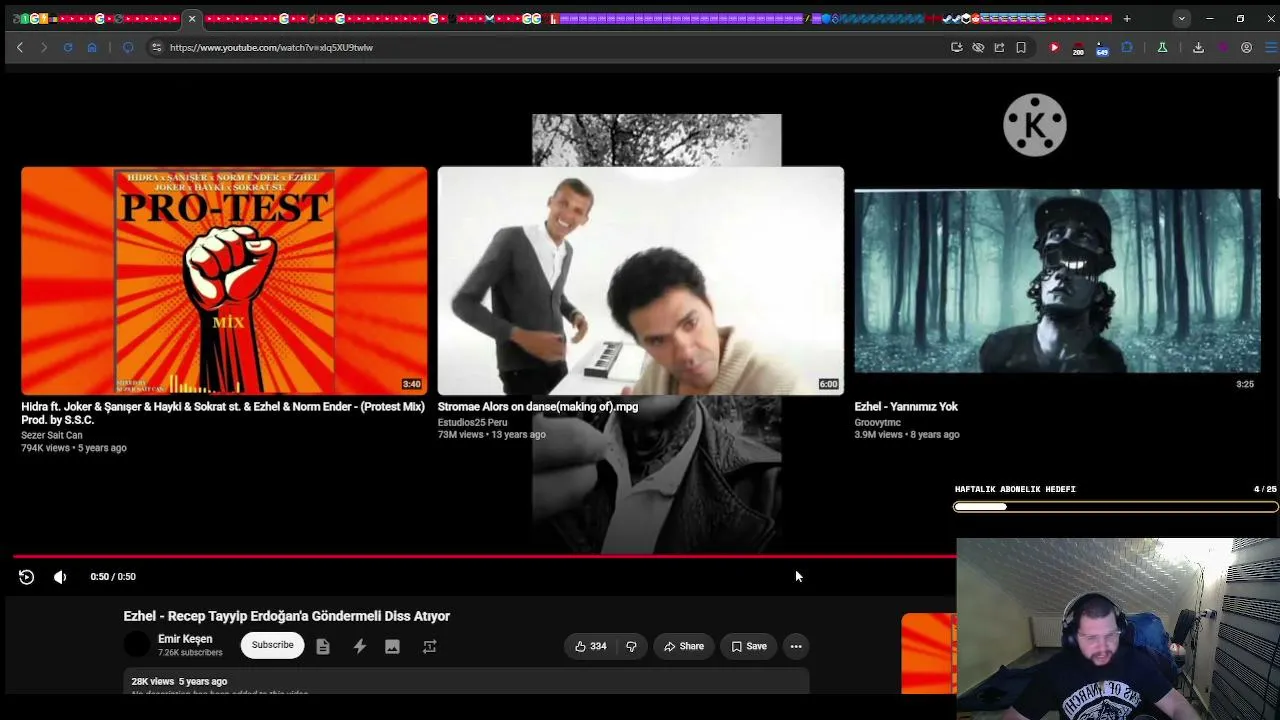Open the Hidra ft. Joker protest mix title
1280x720 pixels.
tap(223, 413)
